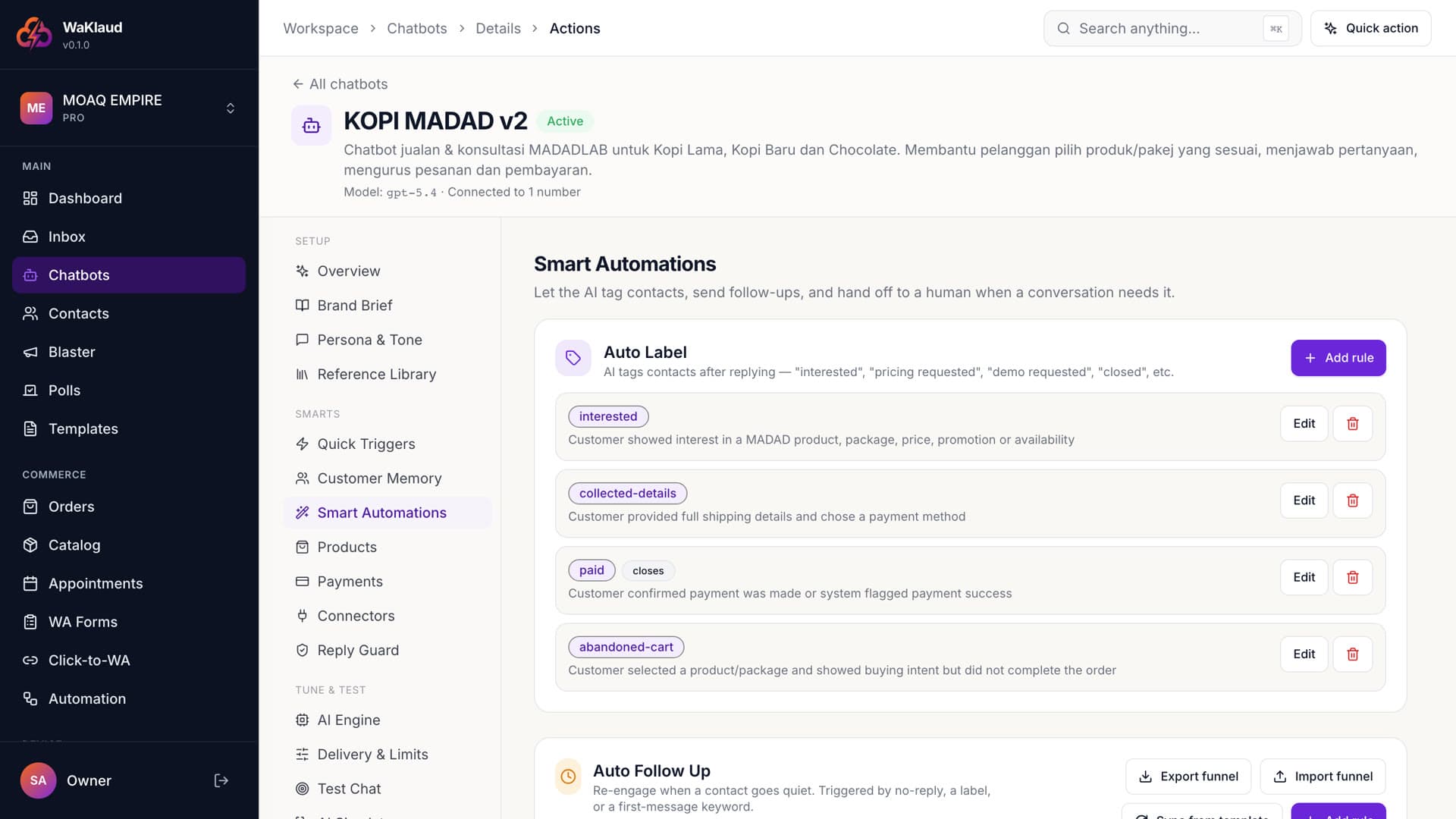Go back to All chatbots

340,84
